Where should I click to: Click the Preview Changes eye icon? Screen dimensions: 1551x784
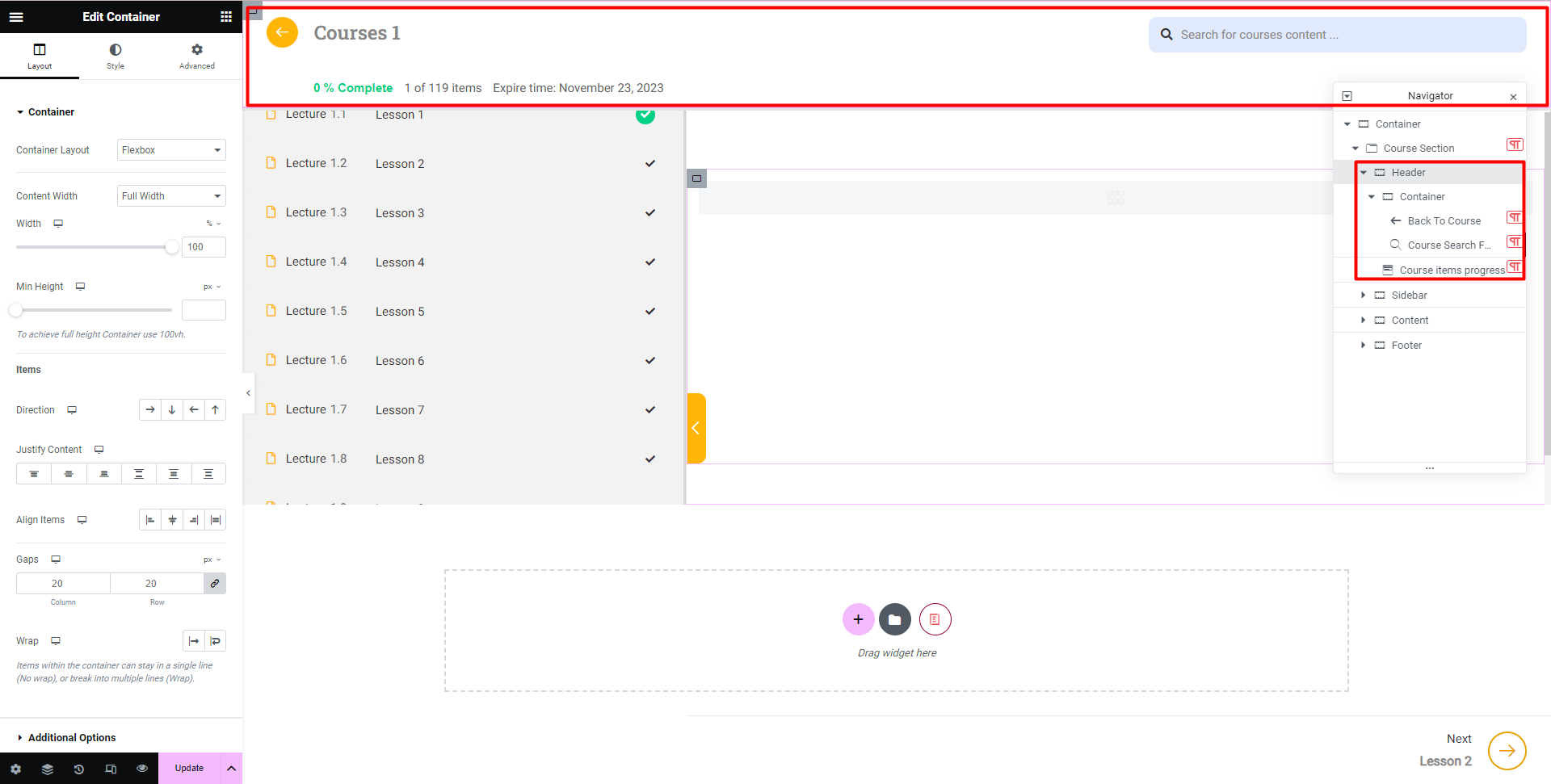[x=142, y=769]
